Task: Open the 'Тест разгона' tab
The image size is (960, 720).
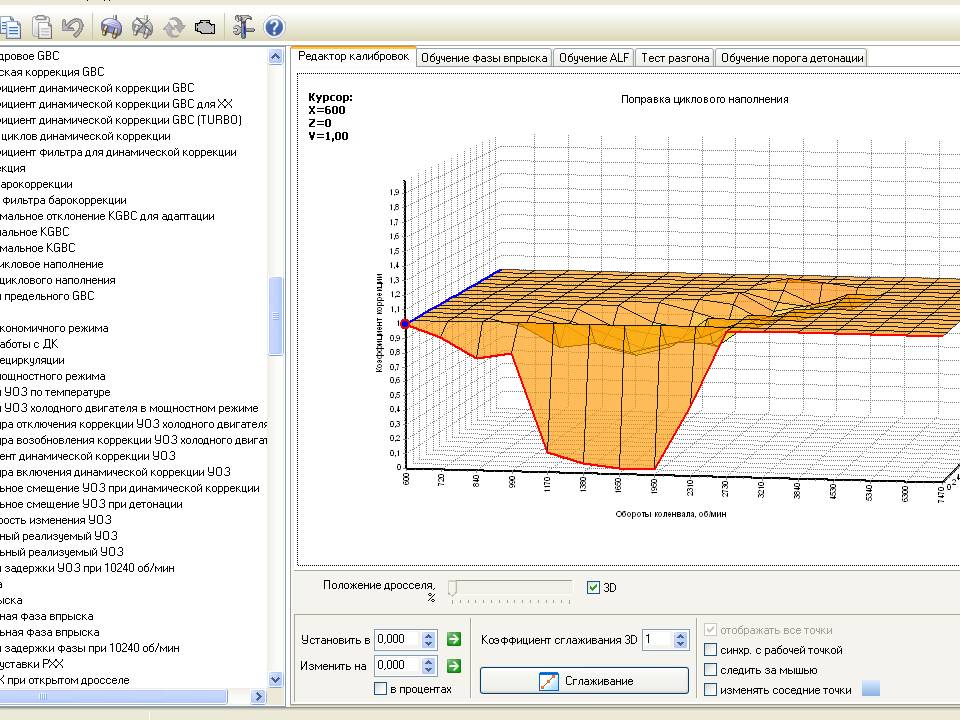Action: point(675,58)
